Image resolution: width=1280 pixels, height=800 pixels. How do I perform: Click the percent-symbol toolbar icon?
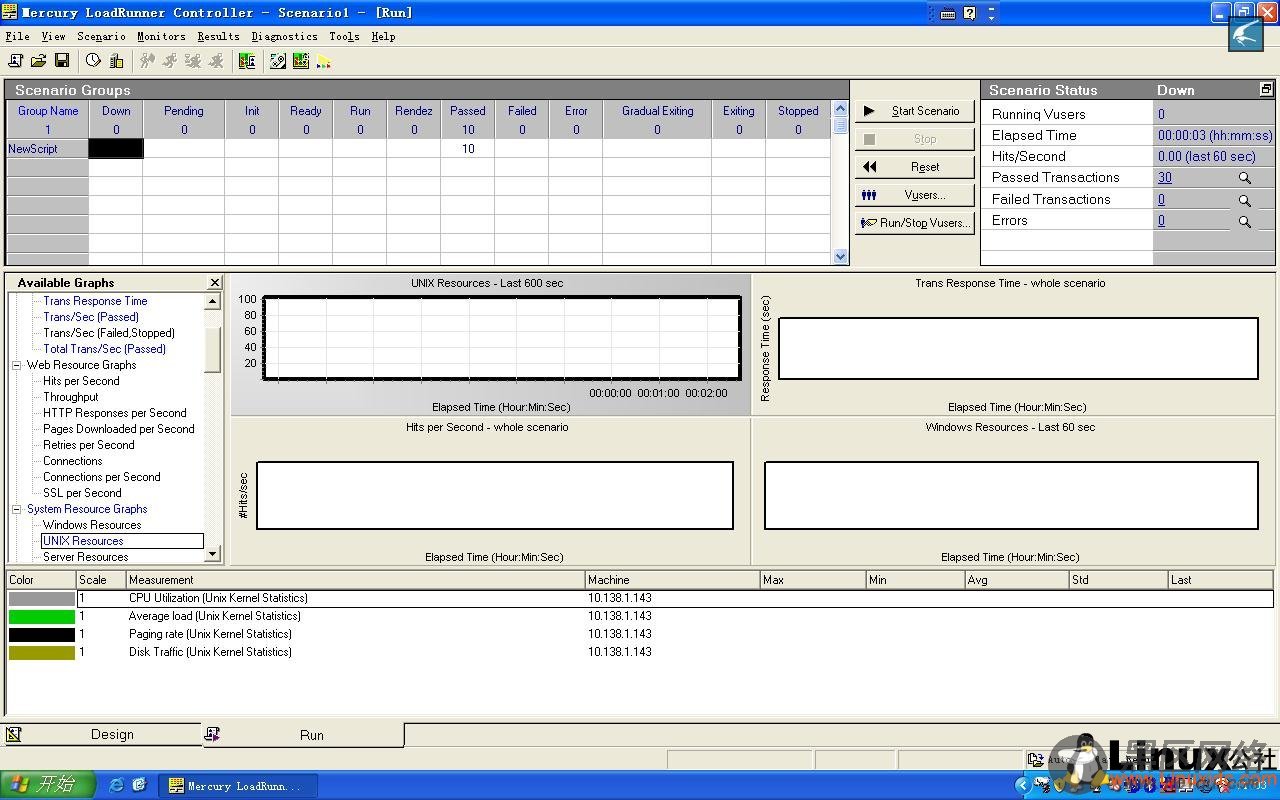coord(278,61)
